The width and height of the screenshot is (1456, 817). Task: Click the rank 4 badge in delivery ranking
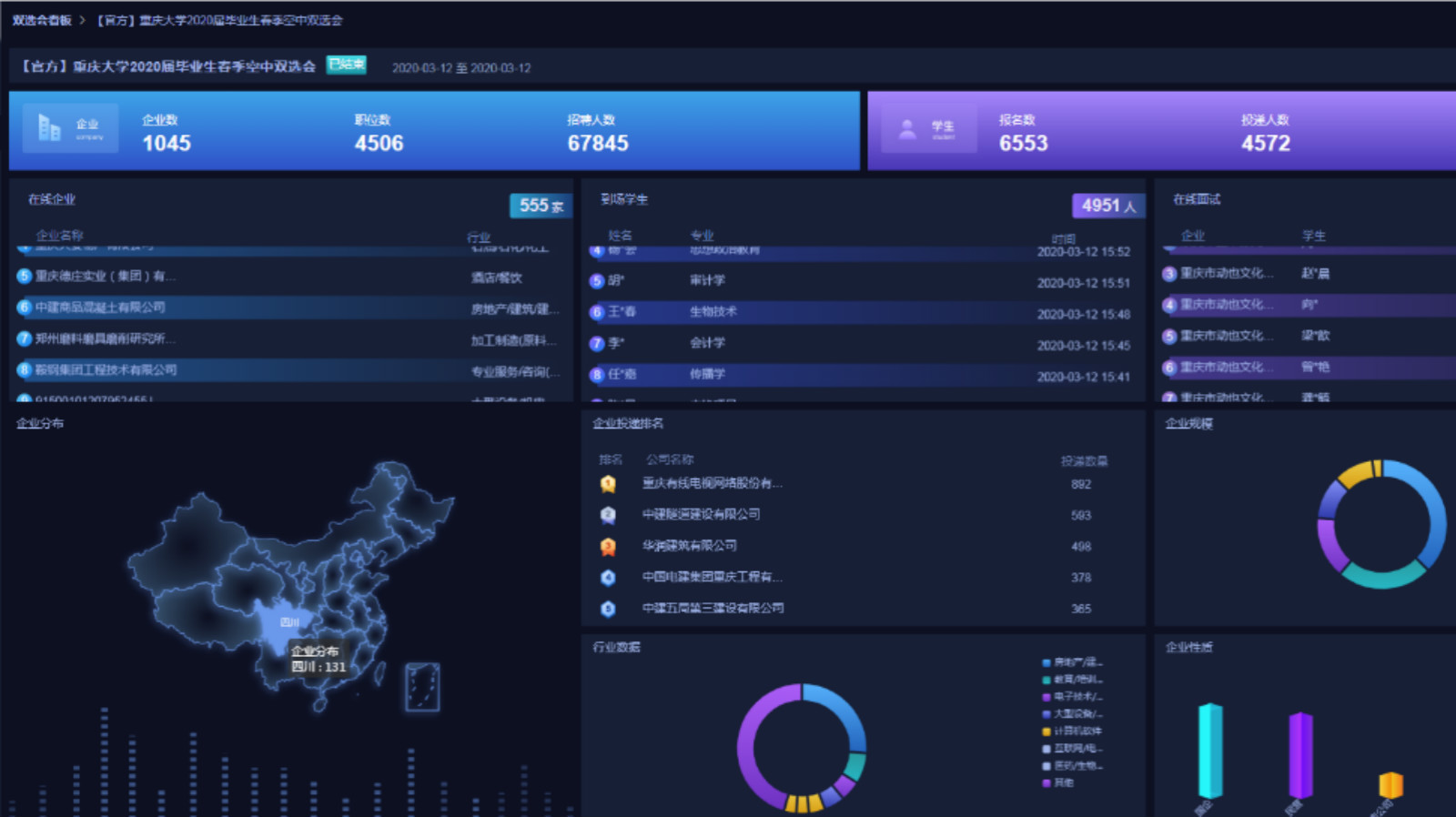608,577
